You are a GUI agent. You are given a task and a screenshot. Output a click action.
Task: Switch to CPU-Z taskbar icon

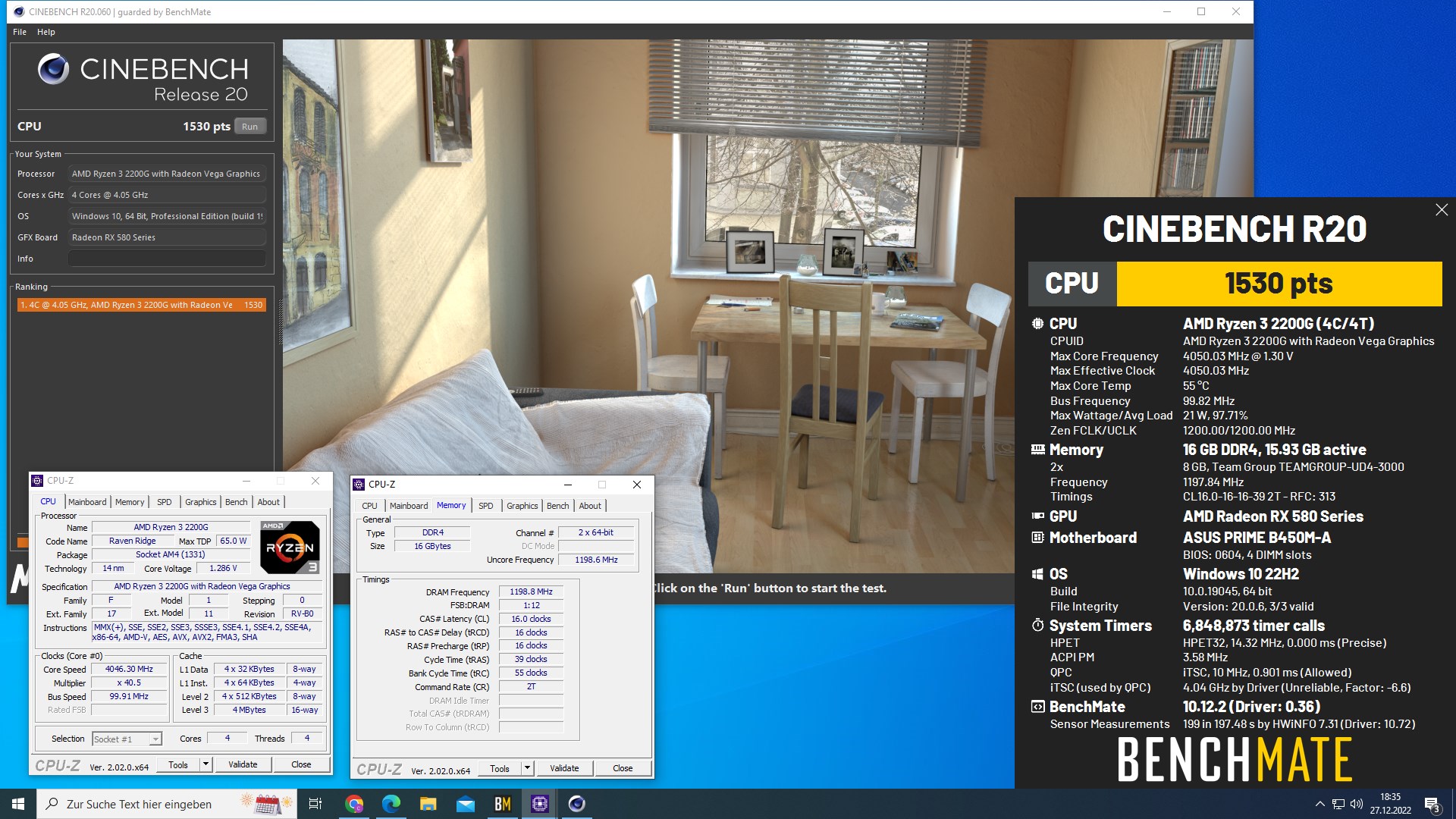pyautogui.click(x=540, y=804)
